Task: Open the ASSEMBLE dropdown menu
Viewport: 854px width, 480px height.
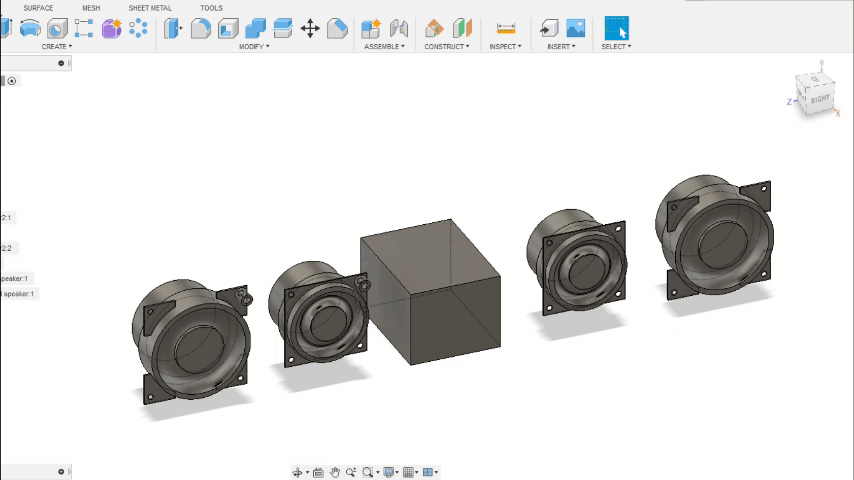Action: [x=384, y=47]
